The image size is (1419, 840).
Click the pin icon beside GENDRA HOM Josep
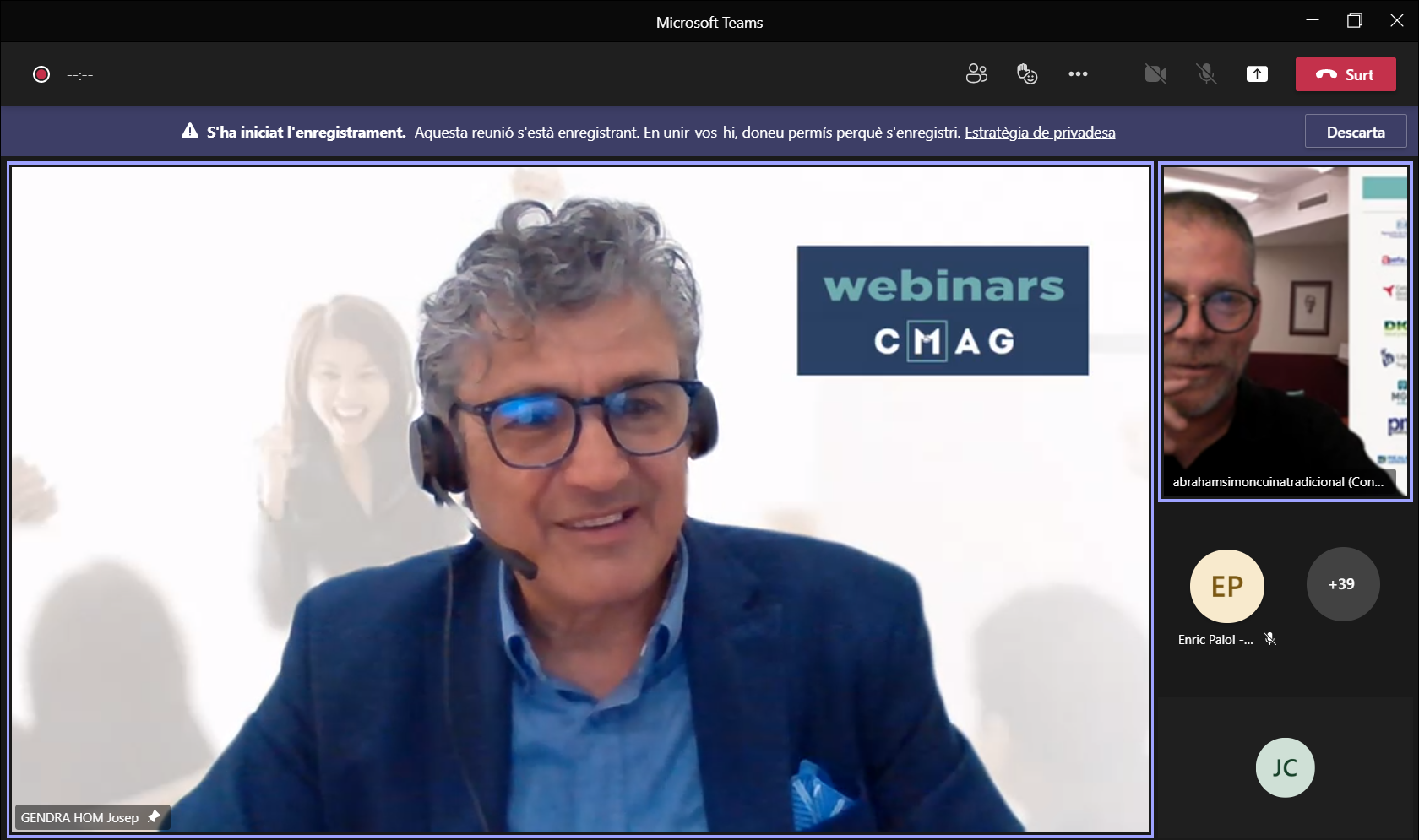pos(154,816)
